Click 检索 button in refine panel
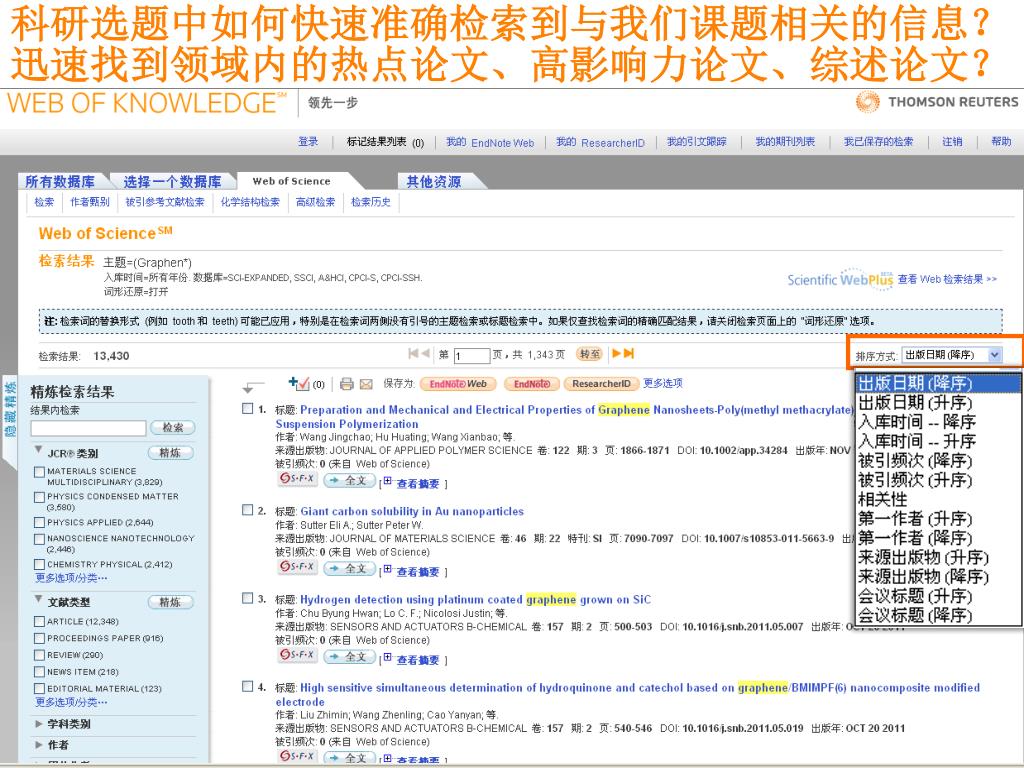Viewport: 1024px width, 768px height. pos(172,428)
